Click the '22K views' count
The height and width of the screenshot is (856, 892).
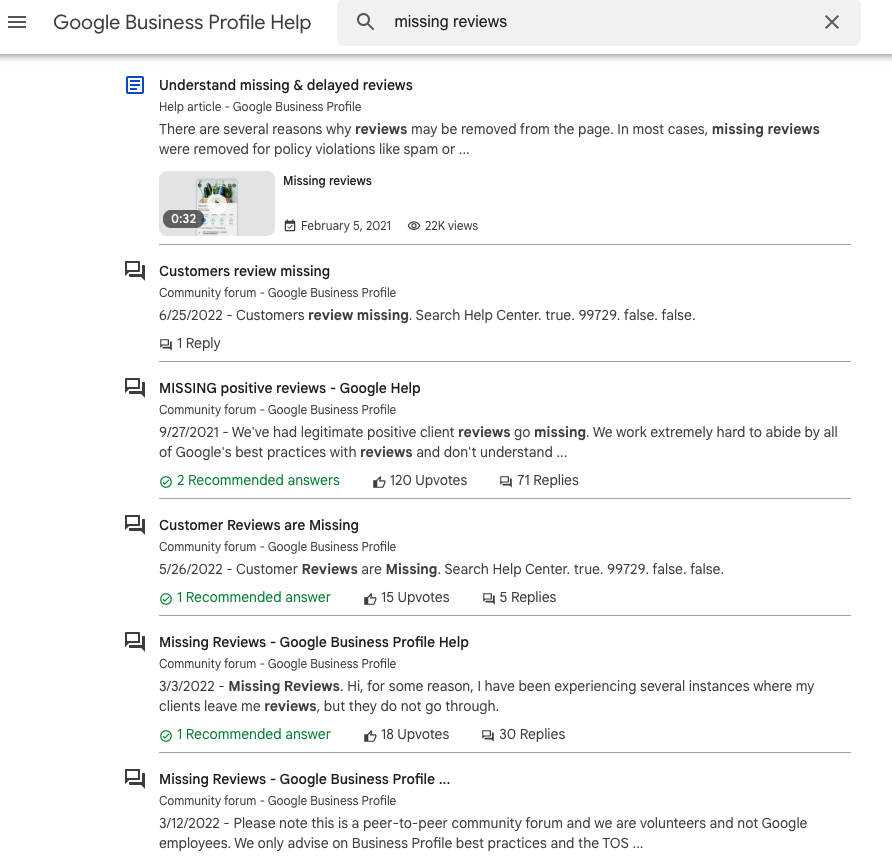tap(451, 226)
